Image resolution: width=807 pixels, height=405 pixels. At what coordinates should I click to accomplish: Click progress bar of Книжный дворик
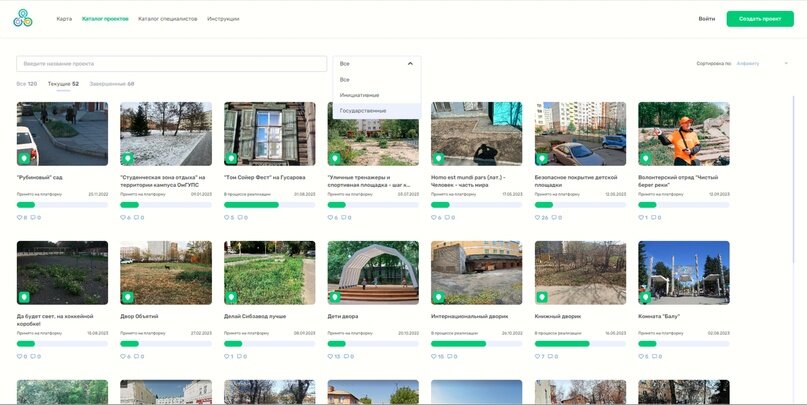581,344
